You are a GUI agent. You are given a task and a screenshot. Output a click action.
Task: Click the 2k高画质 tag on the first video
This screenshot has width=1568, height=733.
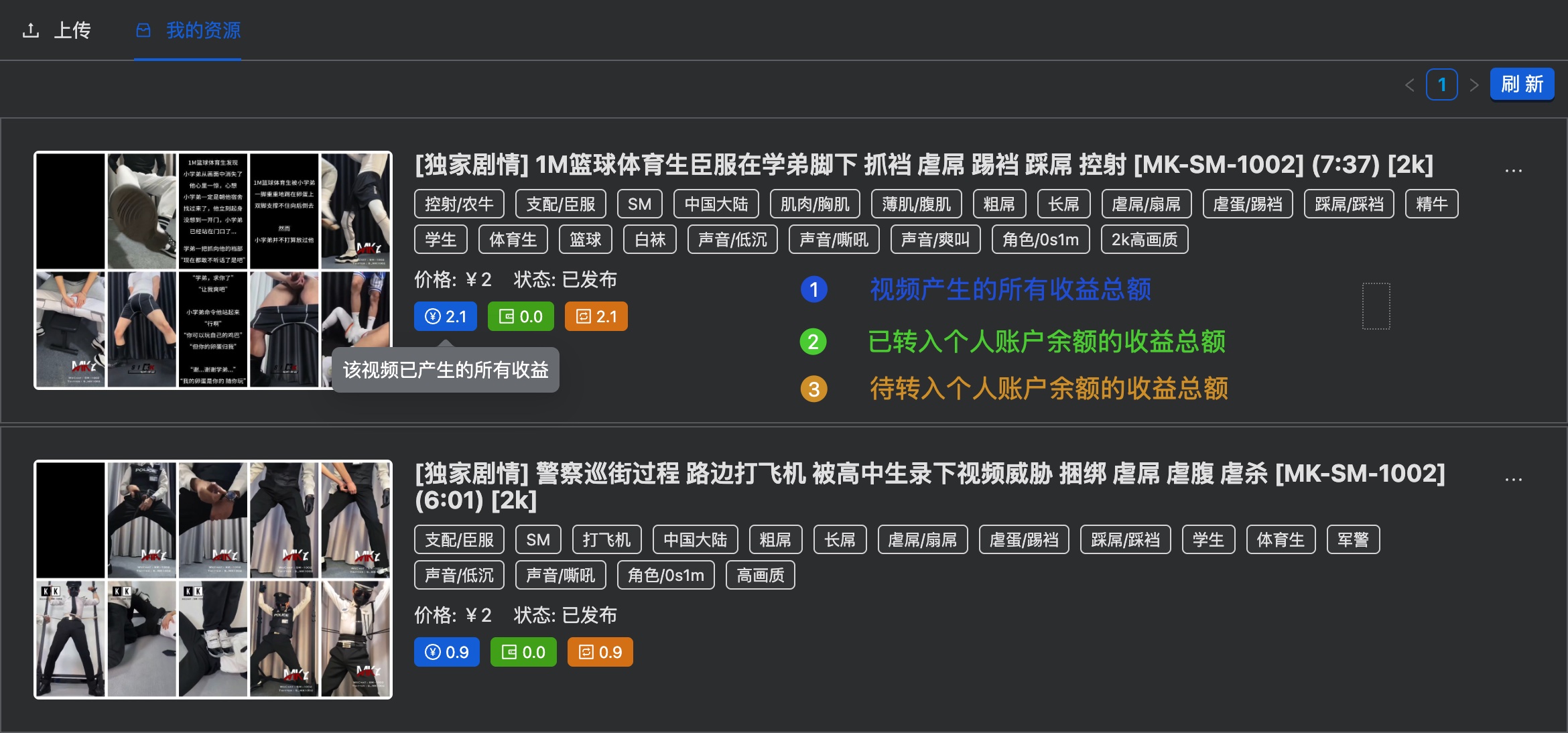[1143, 239]
